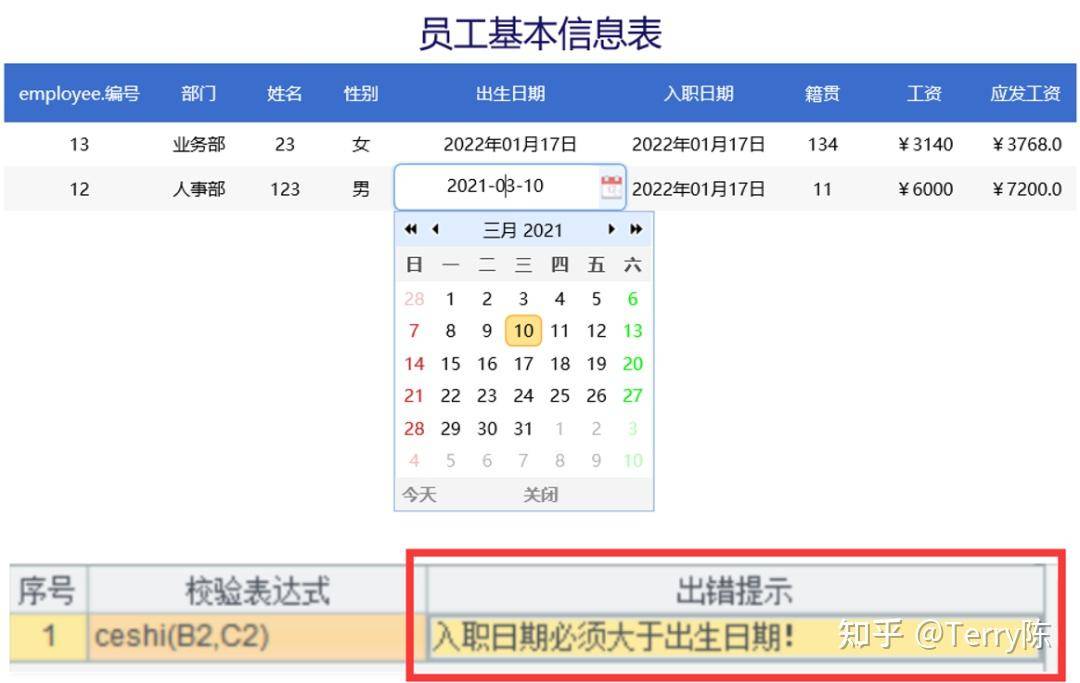1080x683 pixels.
Task: Click the 籍贯 column header
Action: 822,93
